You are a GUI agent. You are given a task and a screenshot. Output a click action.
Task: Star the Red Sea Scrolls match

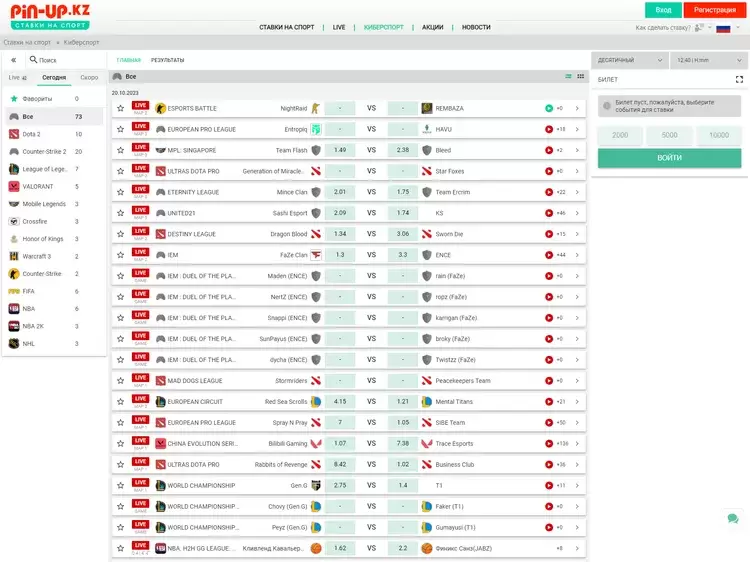click(121, 402)
